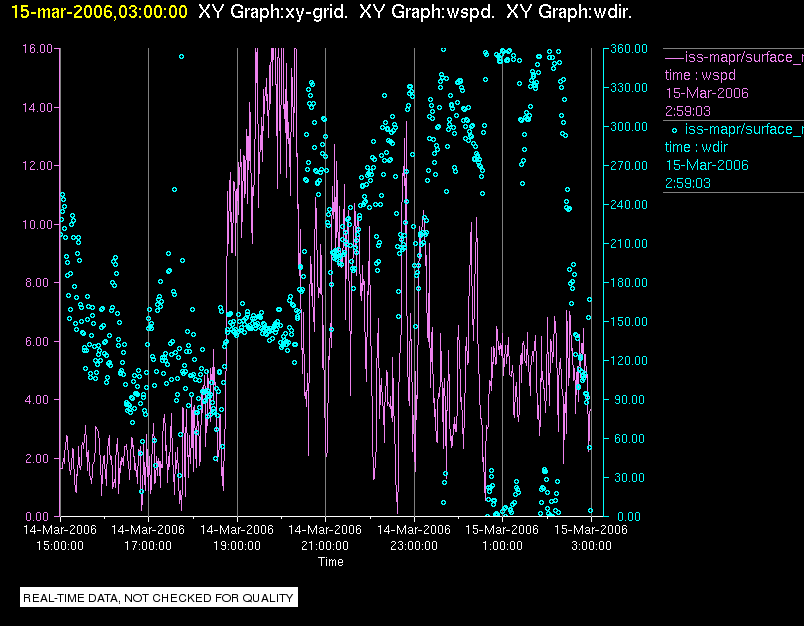Click the 8.00 tick on left wind-speed axis
This screenshot has width=804, height=626.
[x=40, y=283]
